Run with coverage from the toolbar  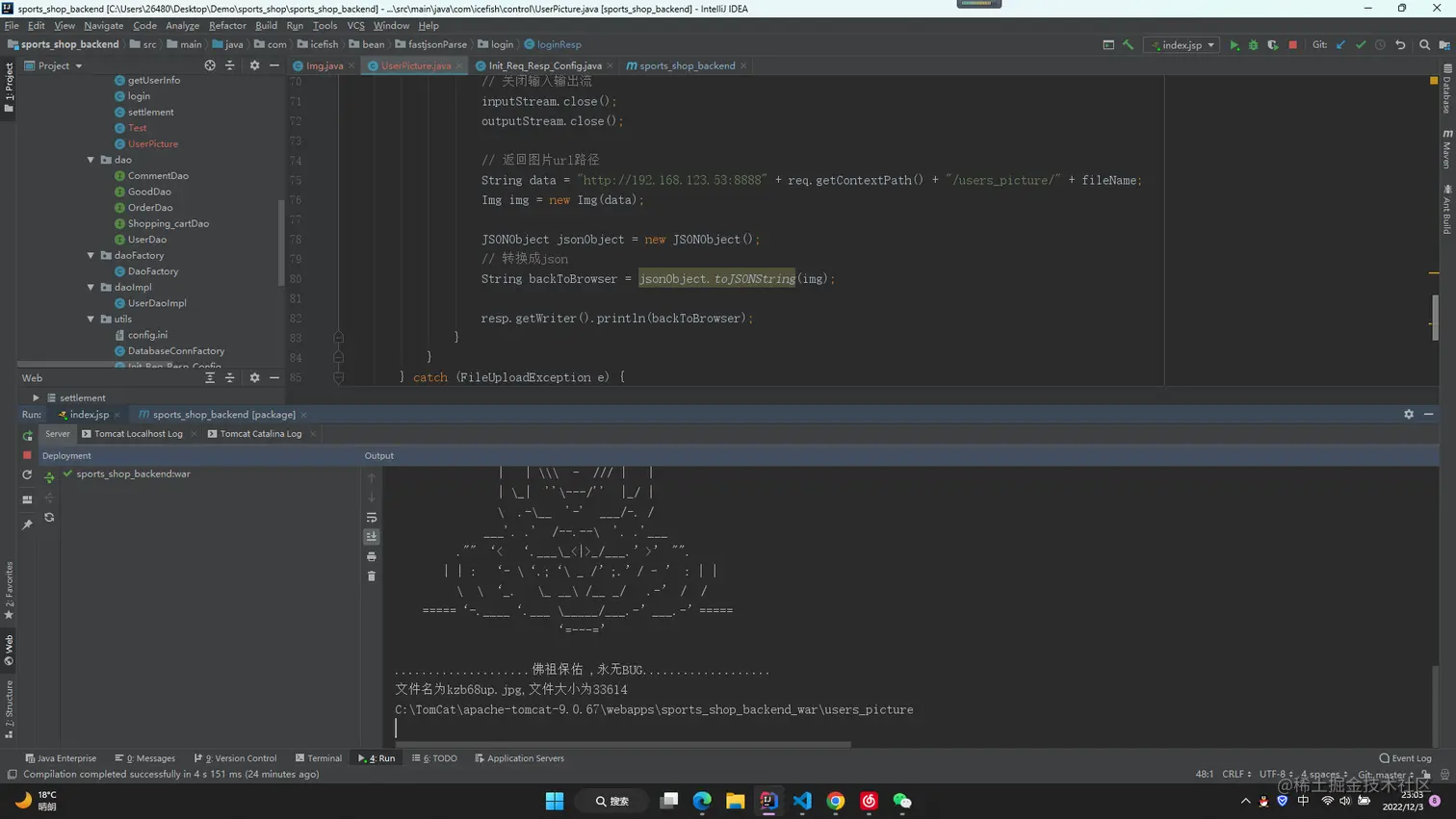(1273, 45)
